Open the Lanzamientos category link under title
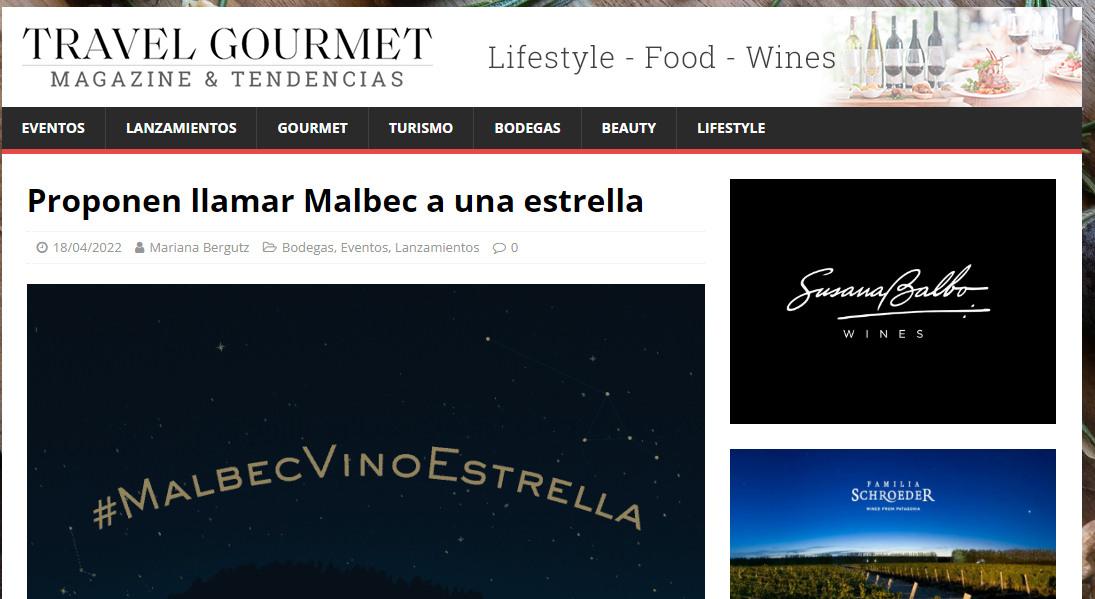Image resolution: width=1095 pixels, height=599 pixels. (x=437, y=248)
